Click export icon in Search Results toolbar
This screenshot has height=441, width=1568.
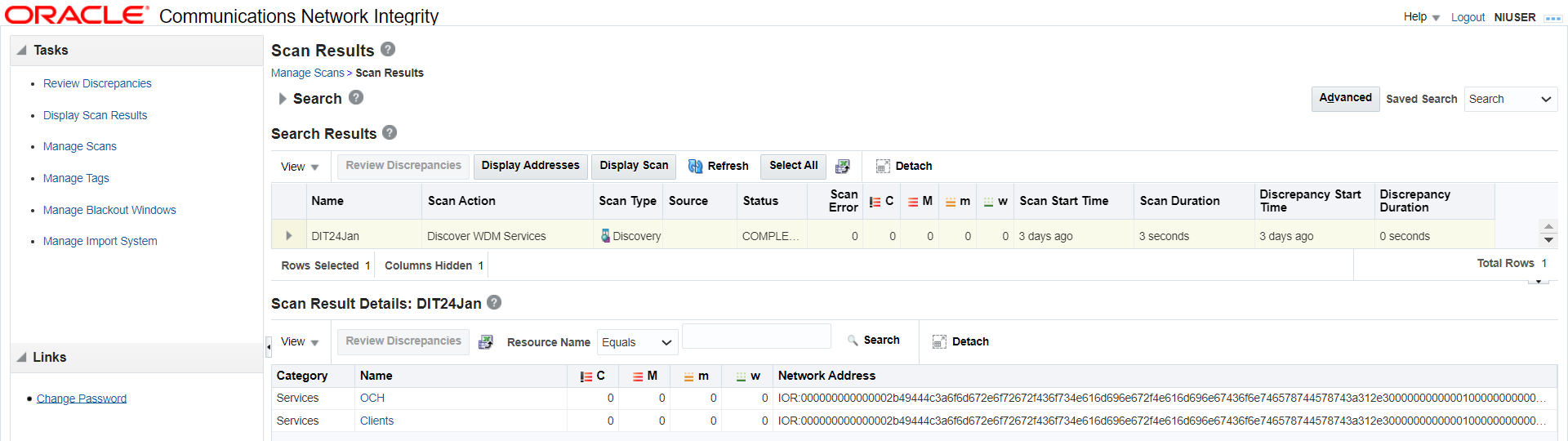843,166
